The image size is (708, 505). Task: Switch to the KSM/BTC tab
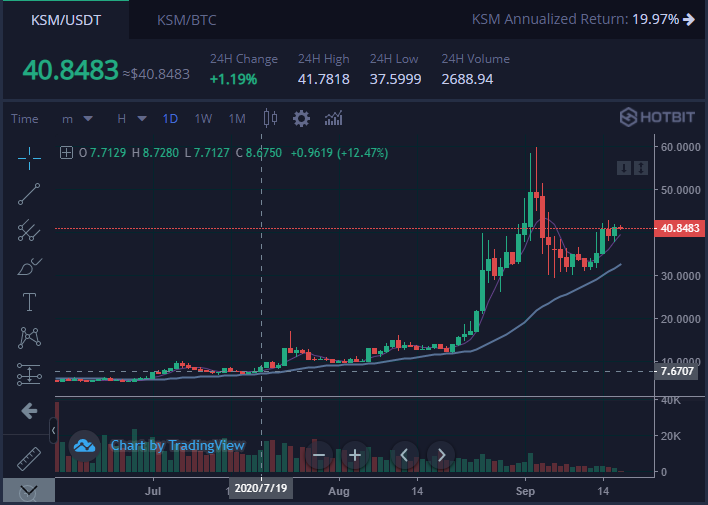click(x=186, y=20)
